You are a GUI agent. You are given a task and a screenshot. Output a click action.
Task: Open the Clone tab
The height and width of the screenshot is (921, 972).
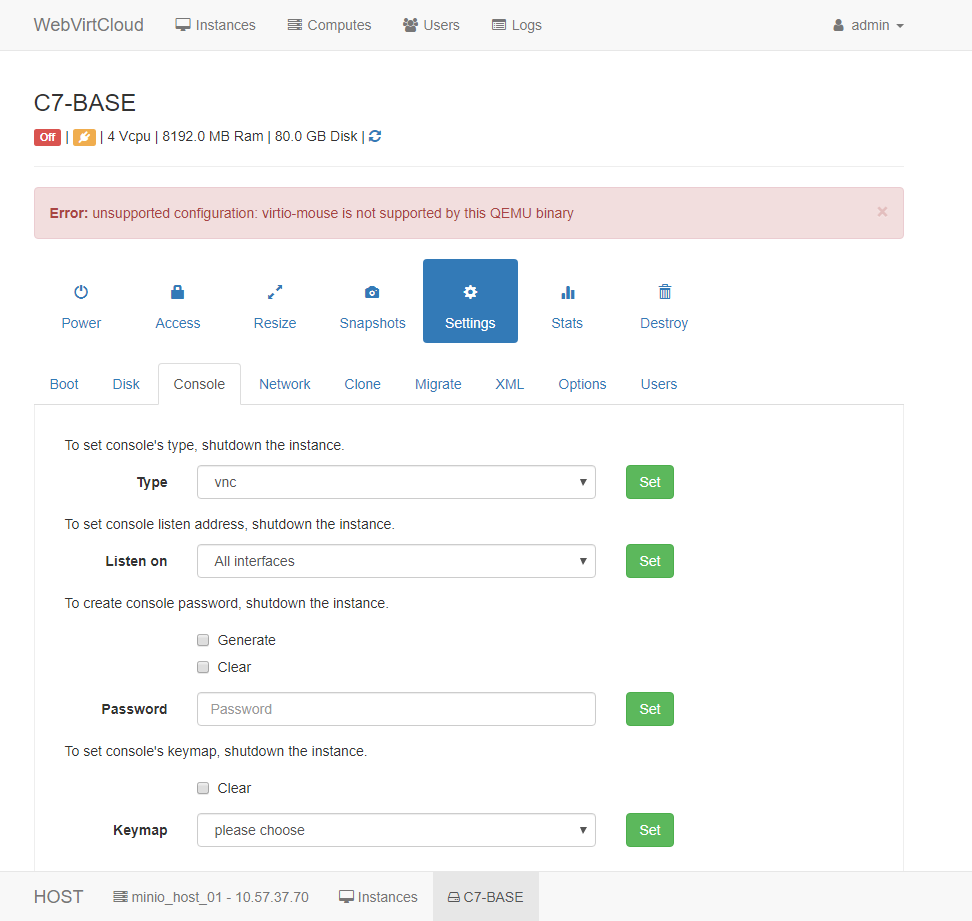coord(362,383)
